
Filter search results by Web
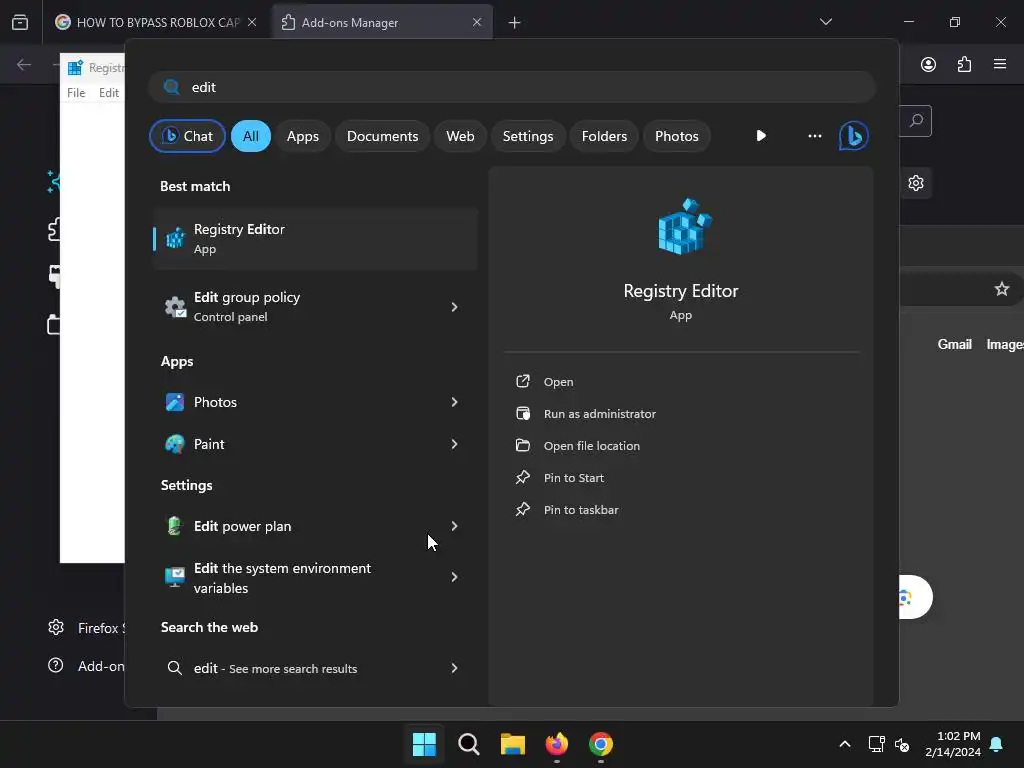[x=460, y=136]
